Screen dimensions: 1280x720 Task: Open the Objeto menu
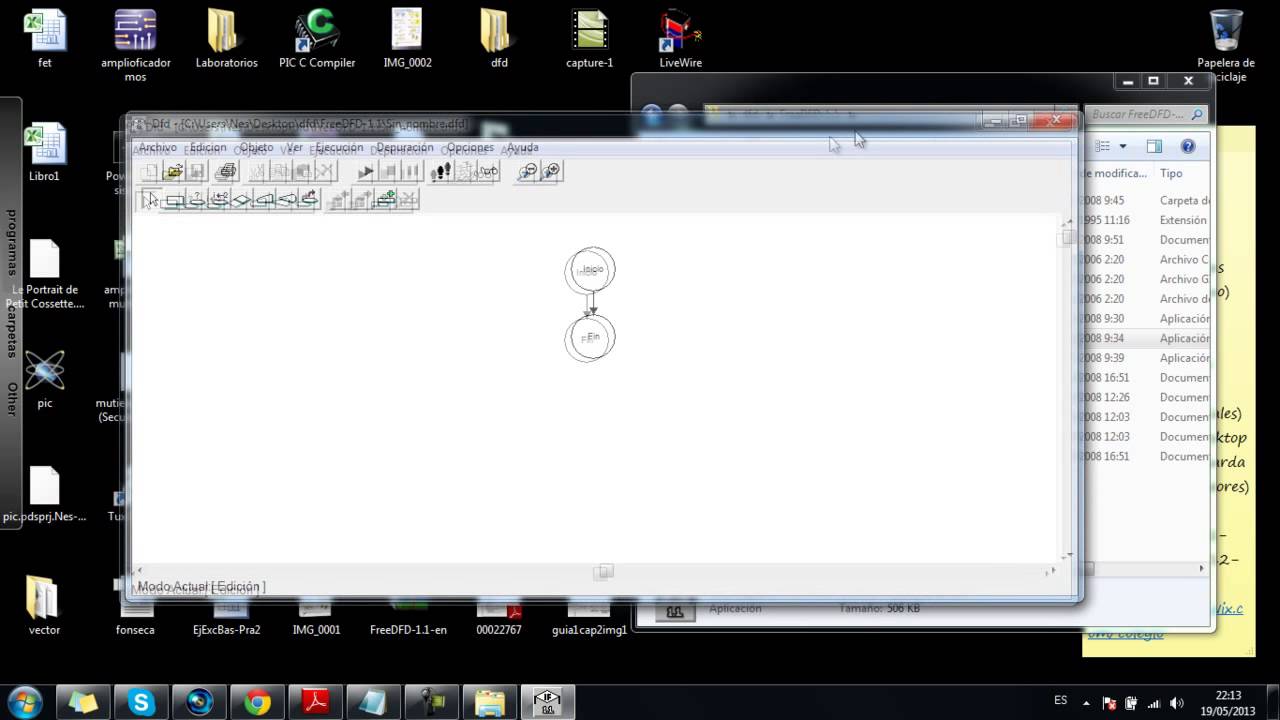pyautogui.click(x=256, y=148)
